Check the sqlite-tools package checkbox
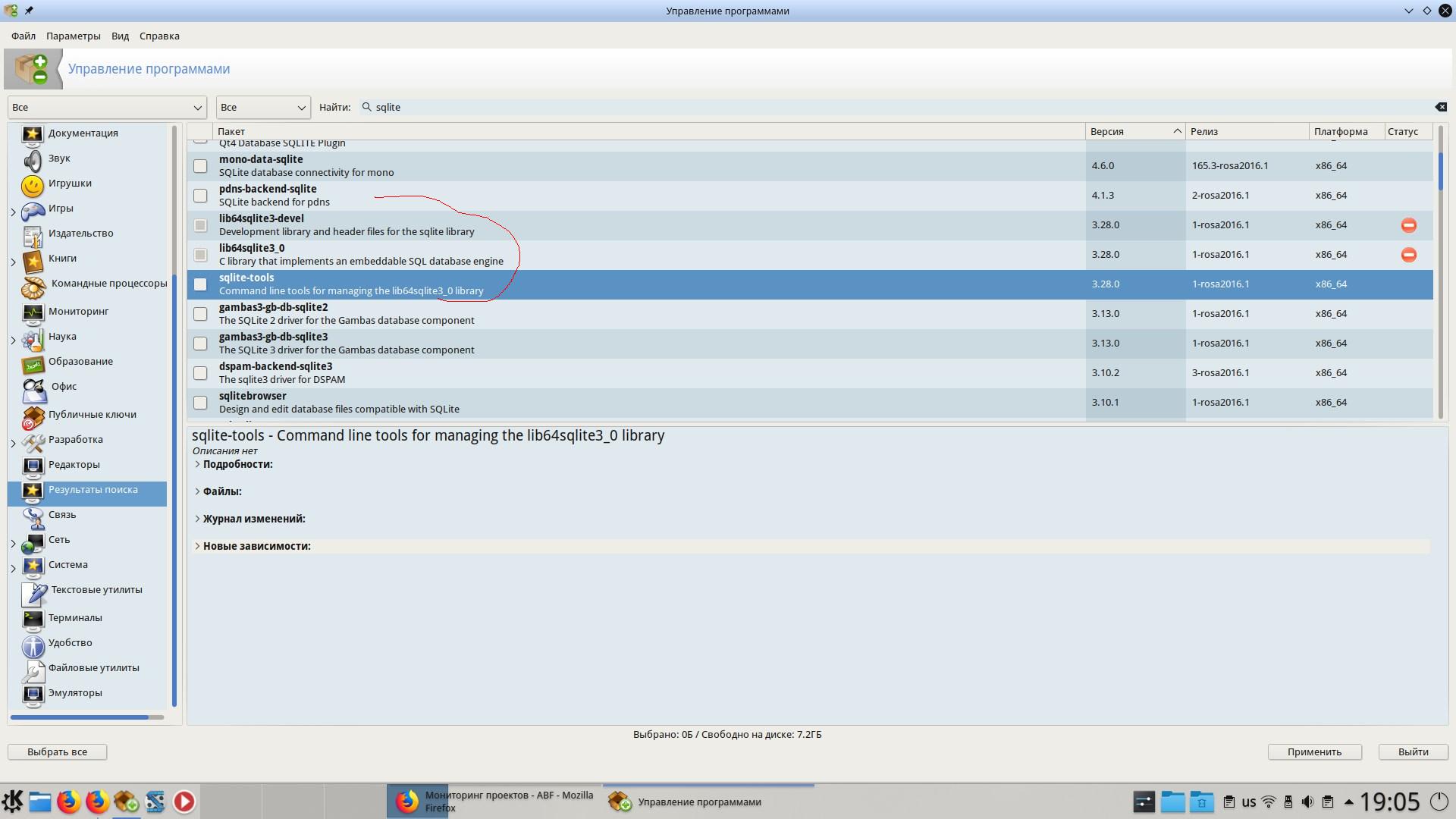1456x819 pixels. pos(200,284)
